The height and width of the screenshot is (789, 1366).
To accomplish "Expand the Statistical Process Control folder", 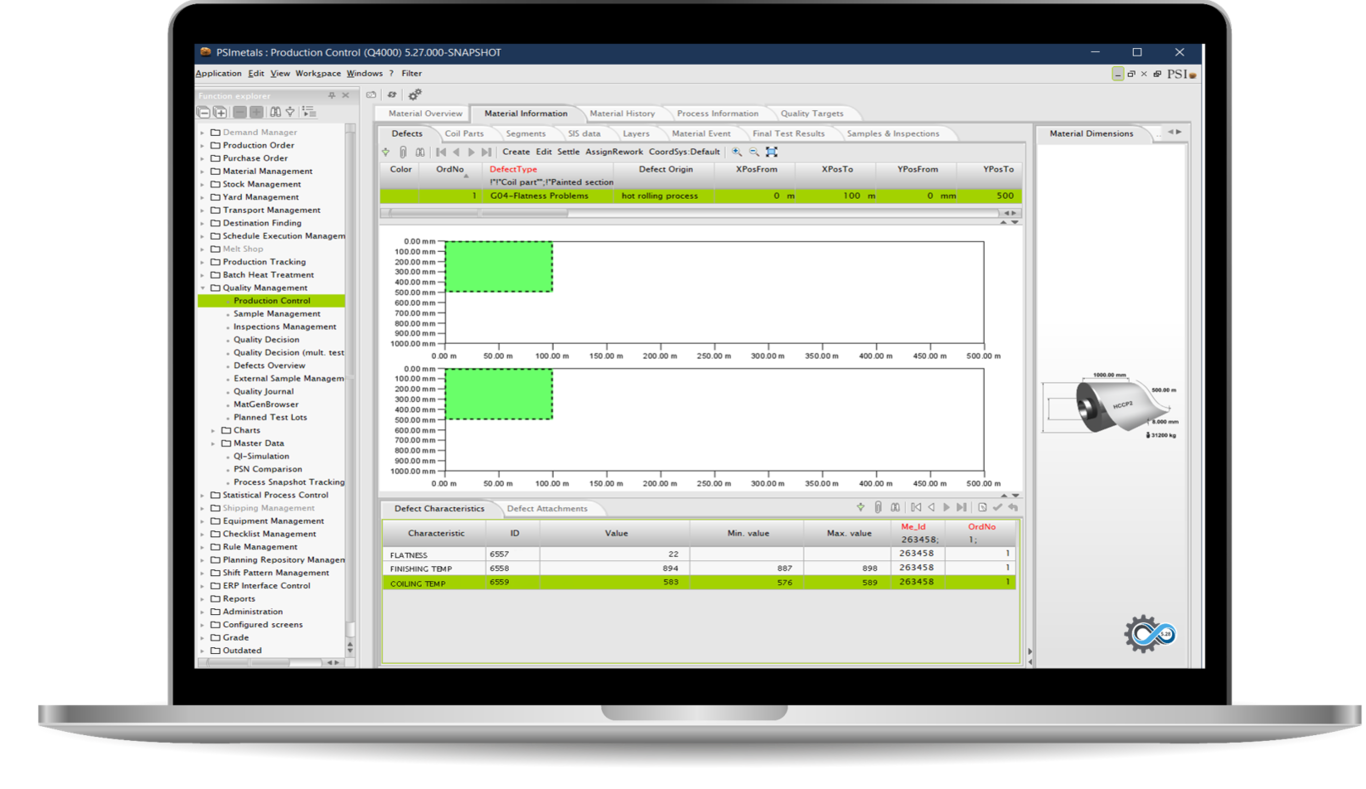I will (x=203, y=495).
